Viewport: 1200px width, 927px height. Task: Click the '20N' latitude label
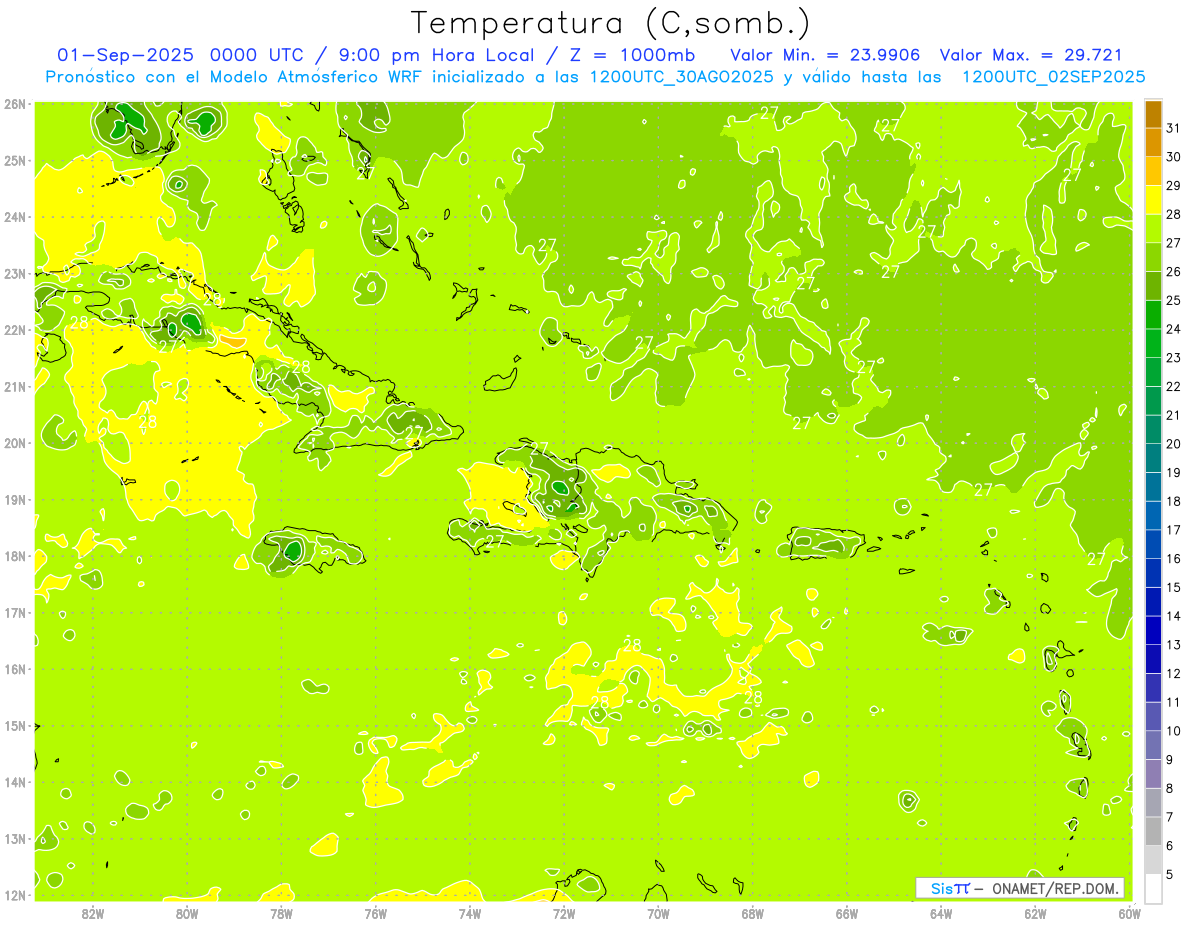15,443
